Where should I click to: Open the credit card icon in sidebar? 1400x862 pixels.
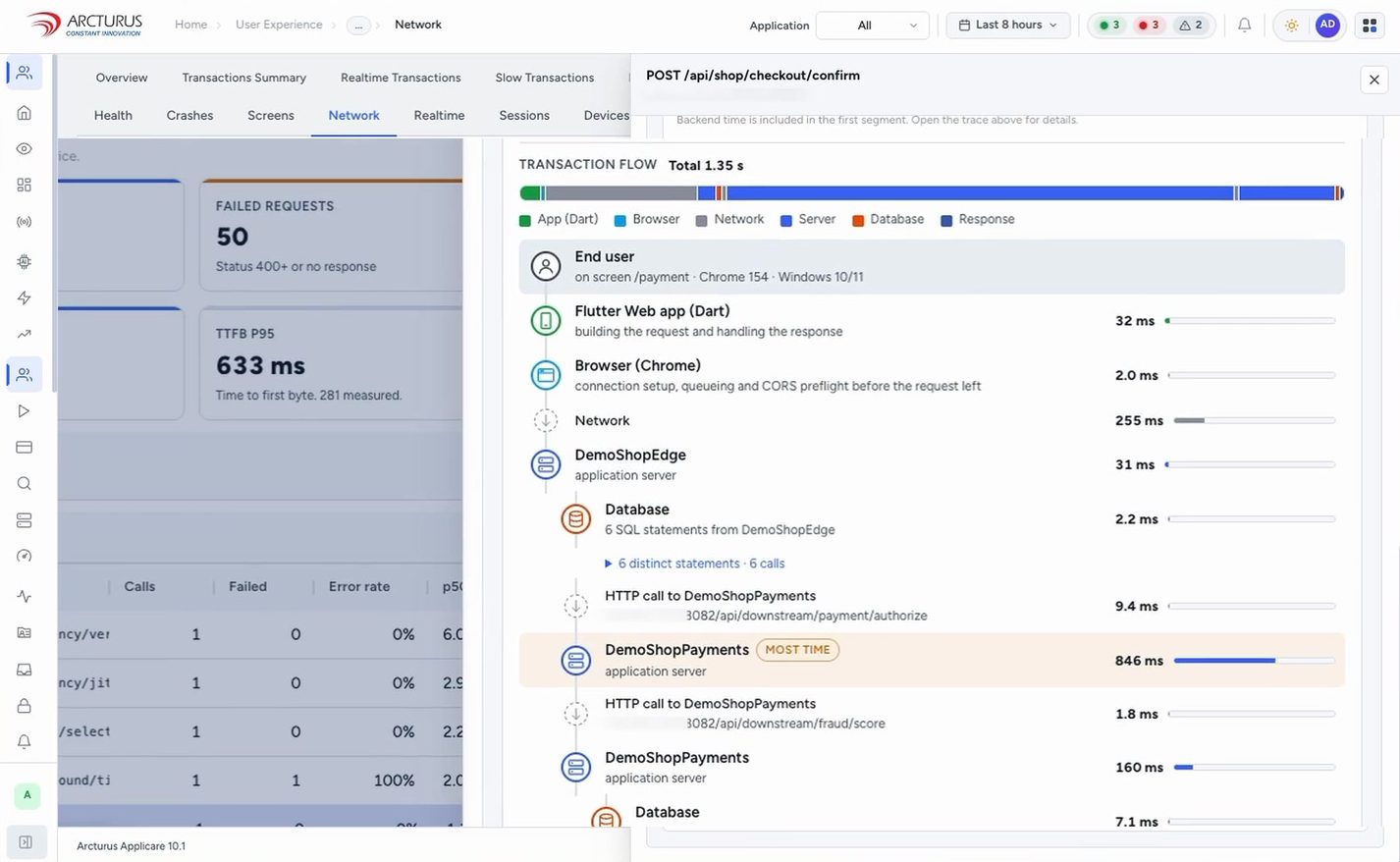[25, 447]
